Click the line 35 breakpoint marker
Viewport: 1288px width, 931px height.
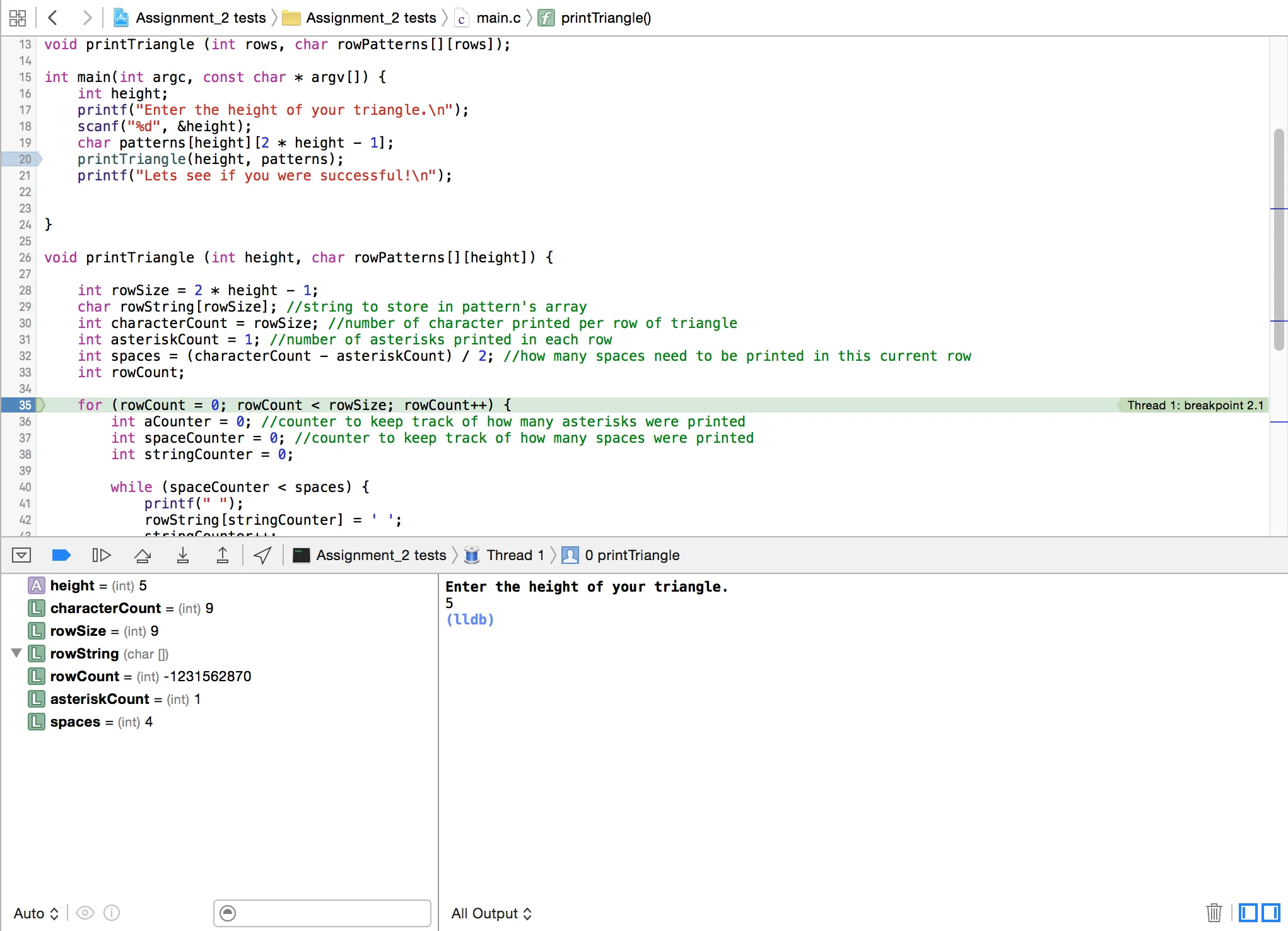pos(23,405)
